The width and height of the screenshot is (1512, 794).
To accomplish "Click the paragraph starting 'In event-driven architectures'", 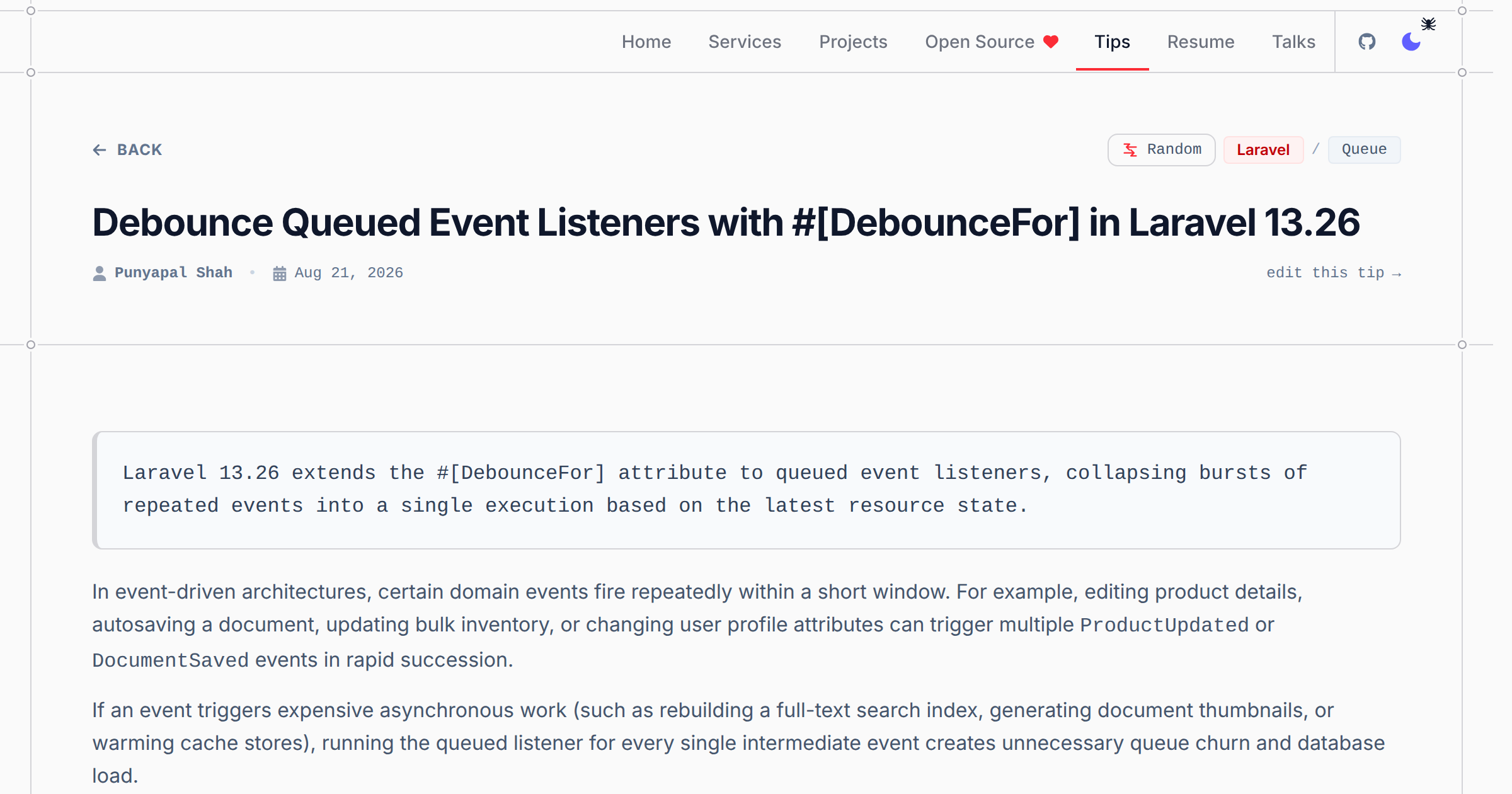I will click(x=697, y=626).
